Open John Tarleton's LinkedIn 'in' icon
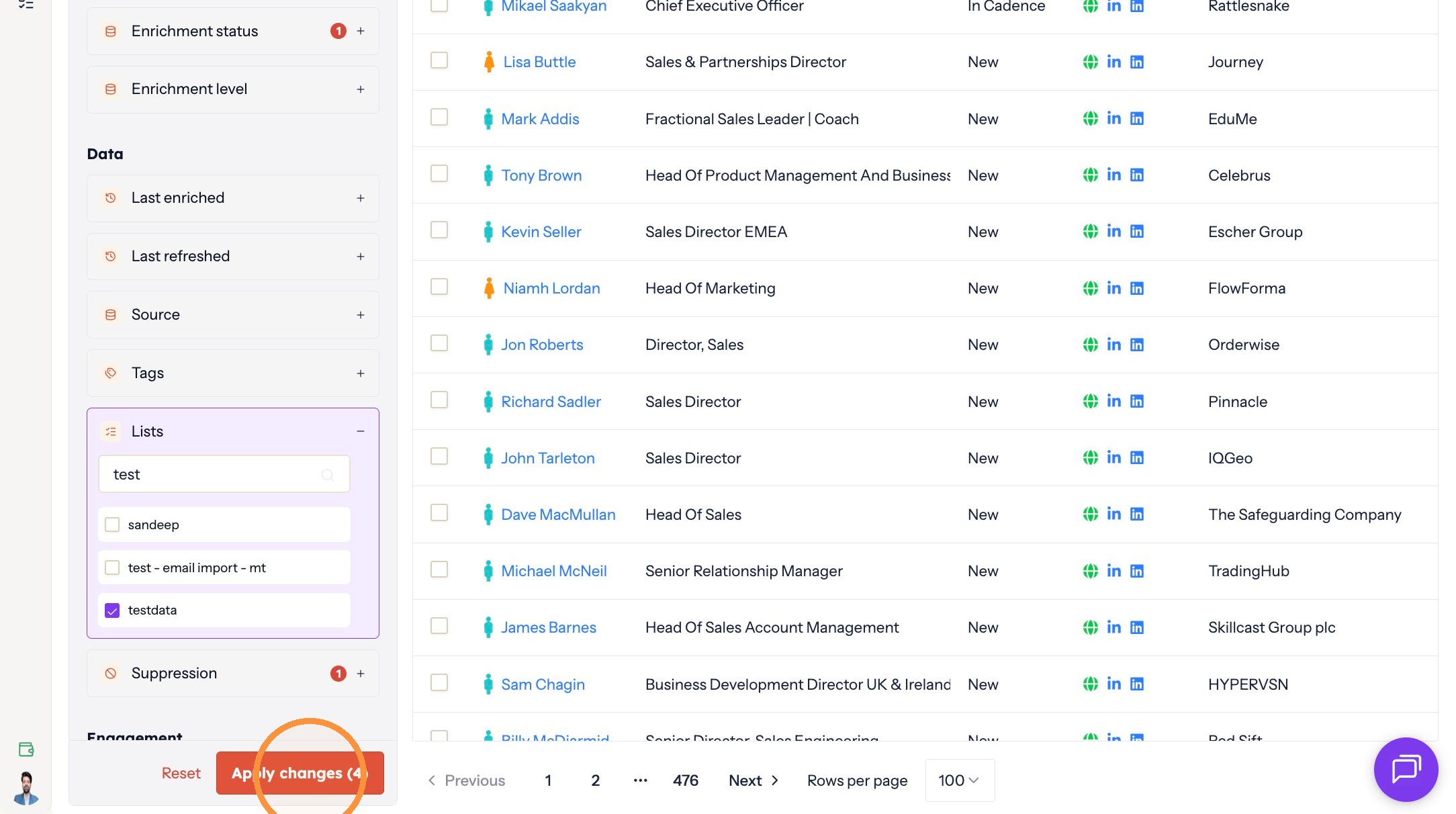The width and height of the screenshot is (1456, 814). (1113, 458)
